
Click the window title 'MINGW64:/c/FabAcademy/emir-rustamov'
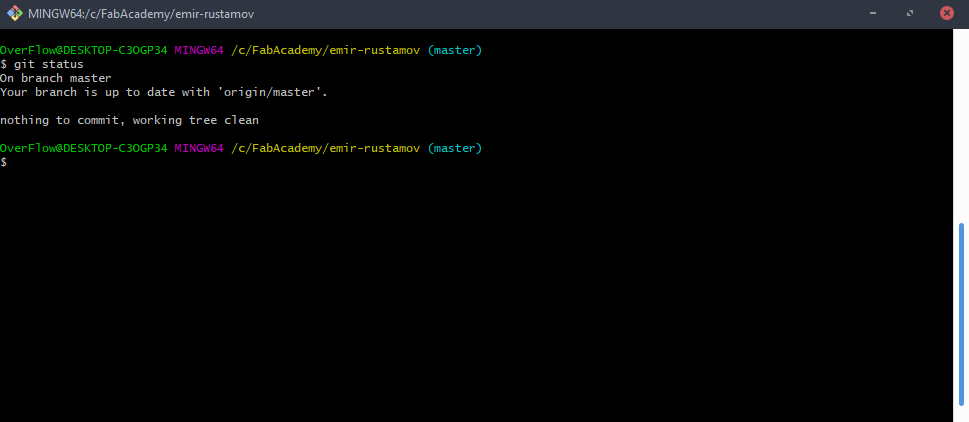141,14
